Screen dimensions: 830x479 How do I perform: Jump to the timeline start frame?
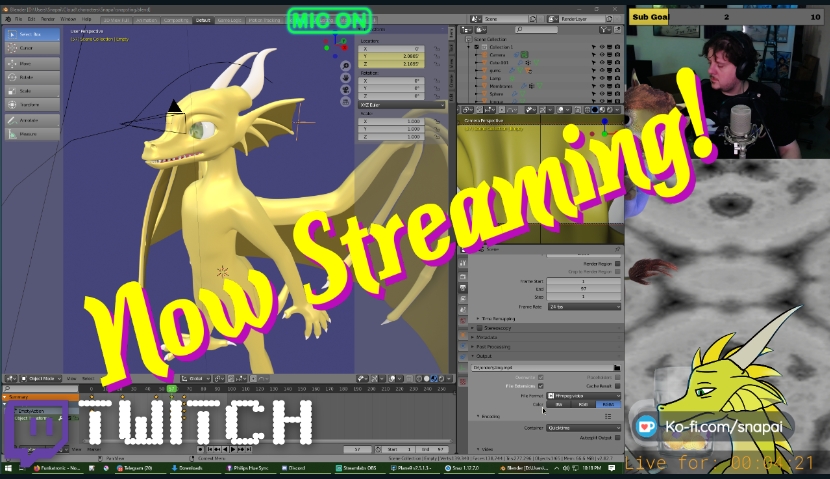click(x=210, y=449)
